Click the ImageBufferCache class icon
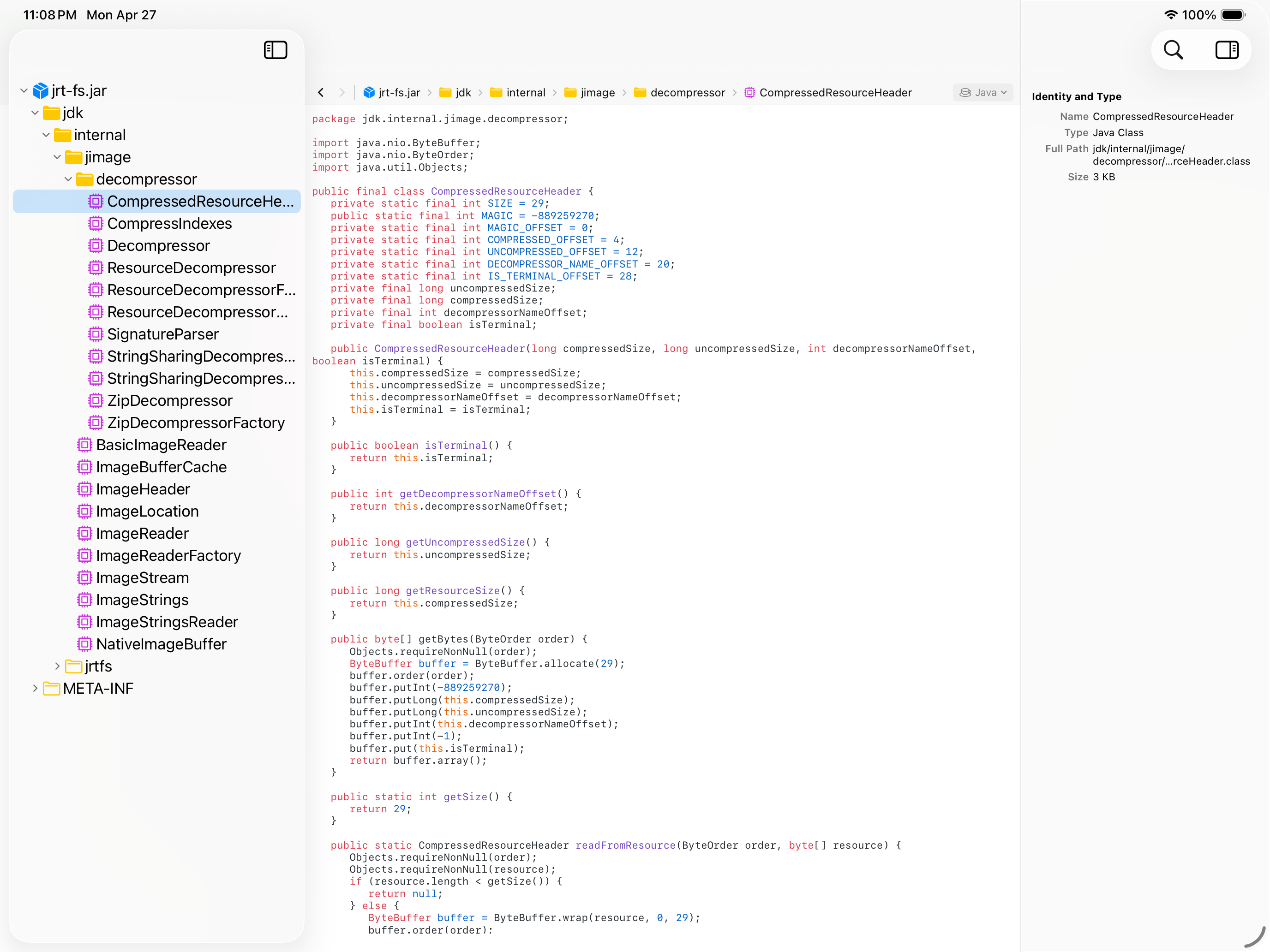This screenshot has width=1270, height=952. coord(84,467)
